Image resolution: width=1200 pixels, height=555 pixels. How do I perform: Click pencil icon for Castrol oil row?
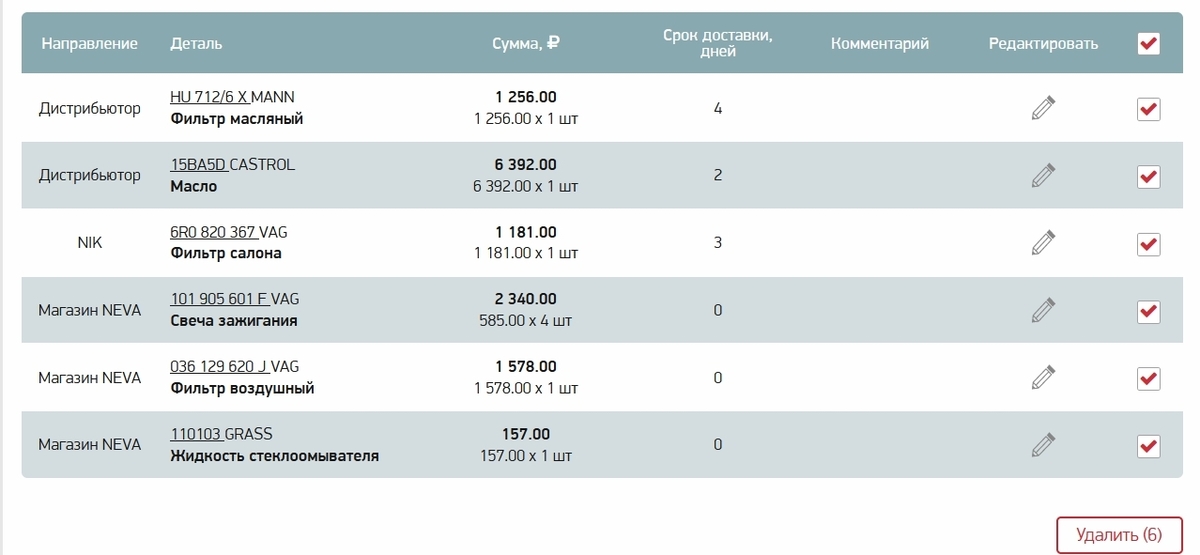1043,175
